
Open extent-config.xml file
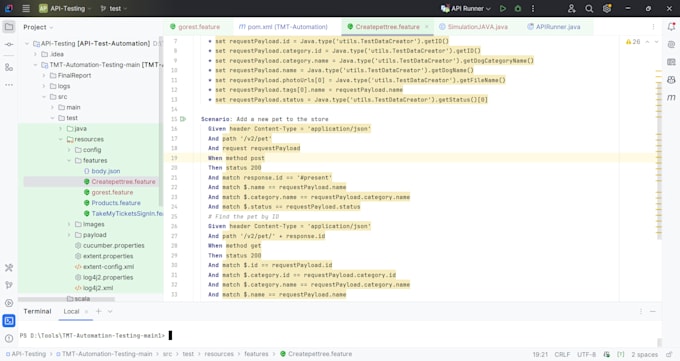coord(104,267)
